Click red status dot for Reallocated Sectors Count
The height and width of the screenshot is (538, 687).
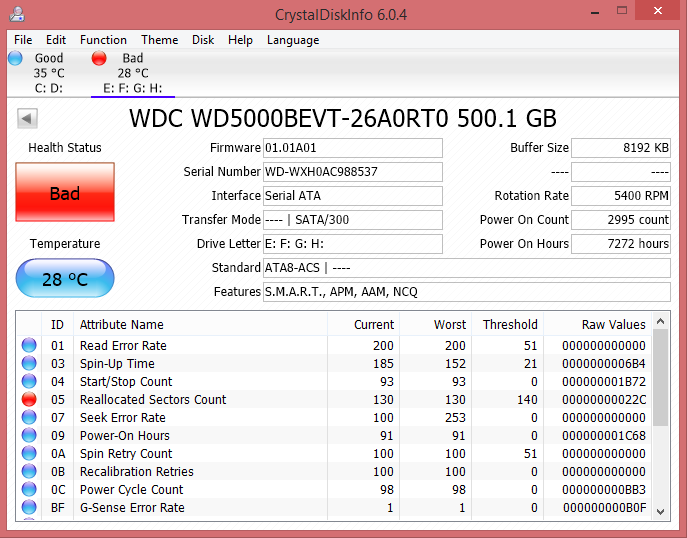coord(29,399)
